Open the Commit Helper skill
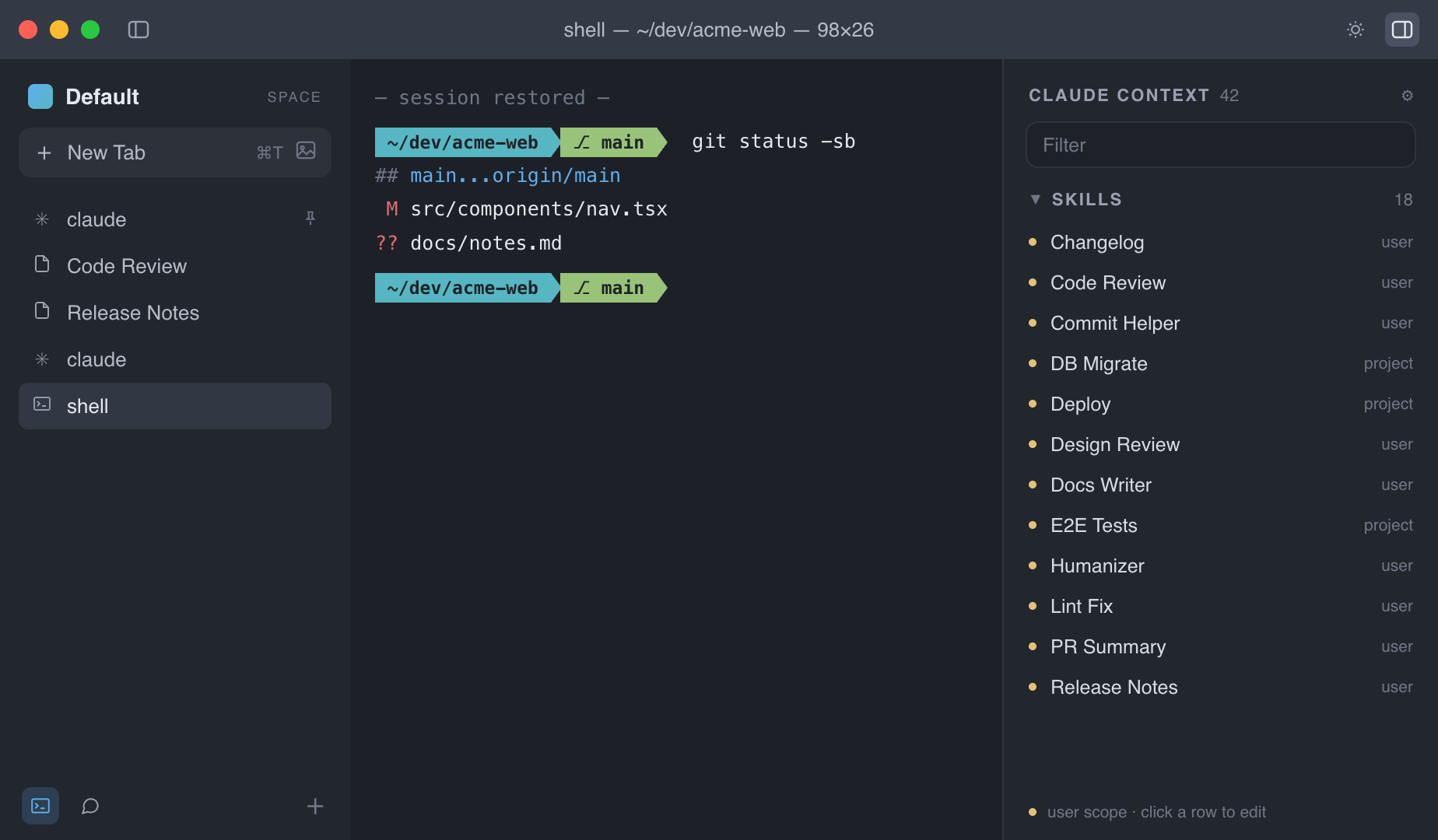This screenshot has width=1438, height=840. [x=1220, y=324]
